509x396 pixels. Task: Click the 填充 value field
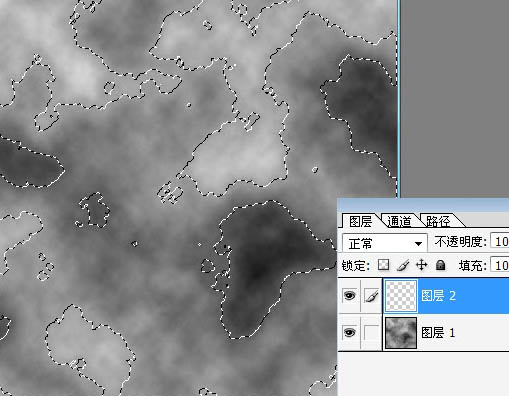500,266
